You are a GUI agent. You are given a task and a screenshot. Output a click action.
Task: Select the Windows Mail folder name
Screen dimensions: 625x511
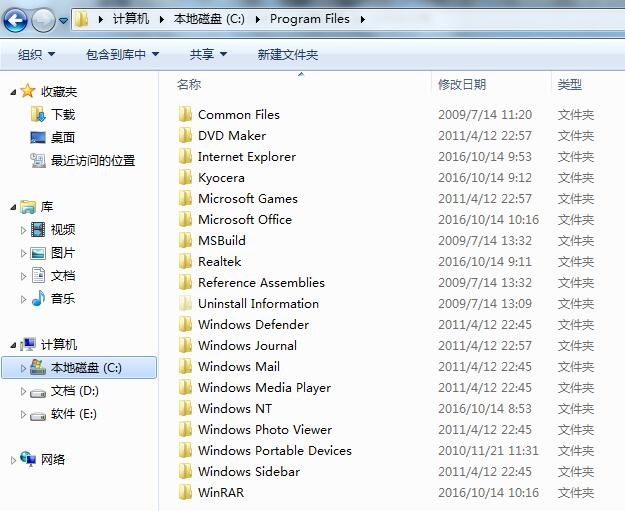[x=239, y=366]
